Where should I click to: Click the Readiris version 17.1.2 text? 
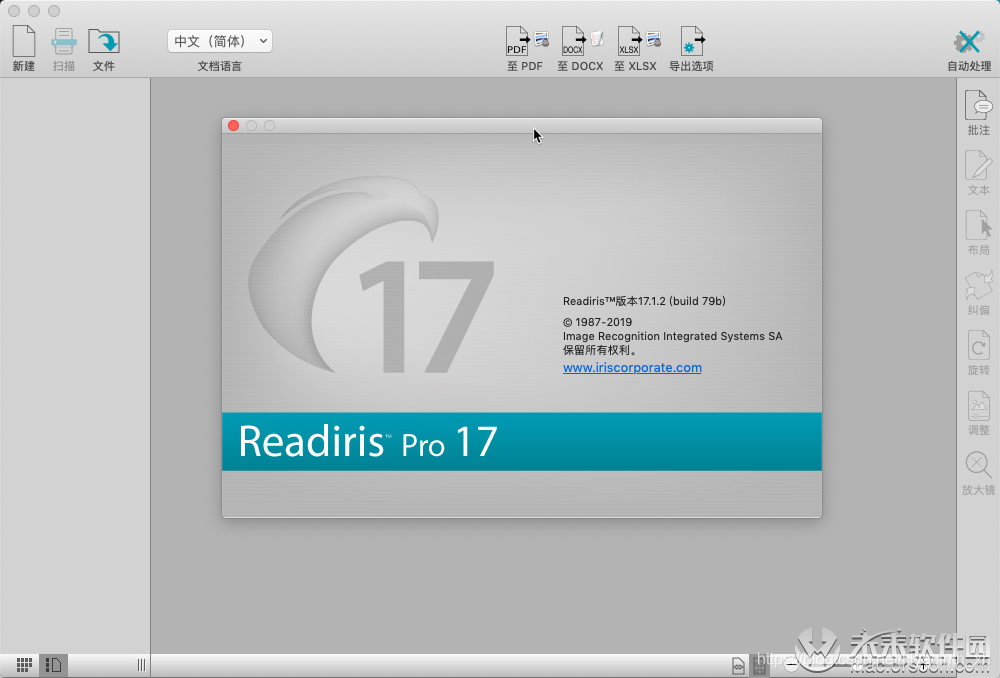click(x=644, y=301)
